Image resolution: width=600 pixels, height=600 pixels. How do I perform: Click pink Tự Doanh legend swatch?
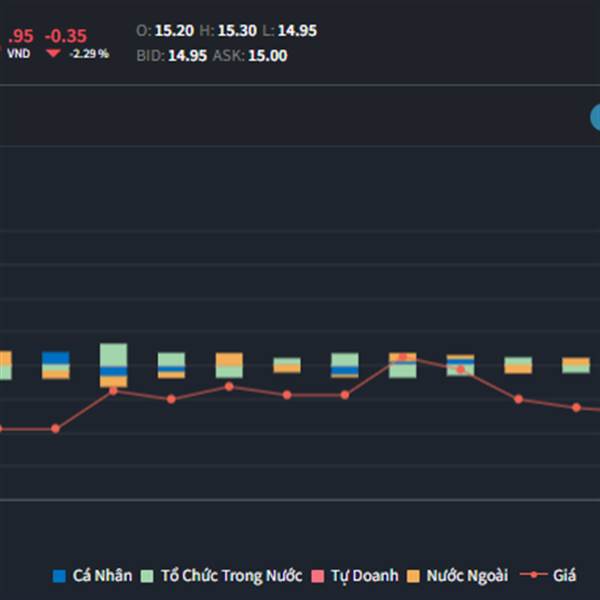[318, 576]
